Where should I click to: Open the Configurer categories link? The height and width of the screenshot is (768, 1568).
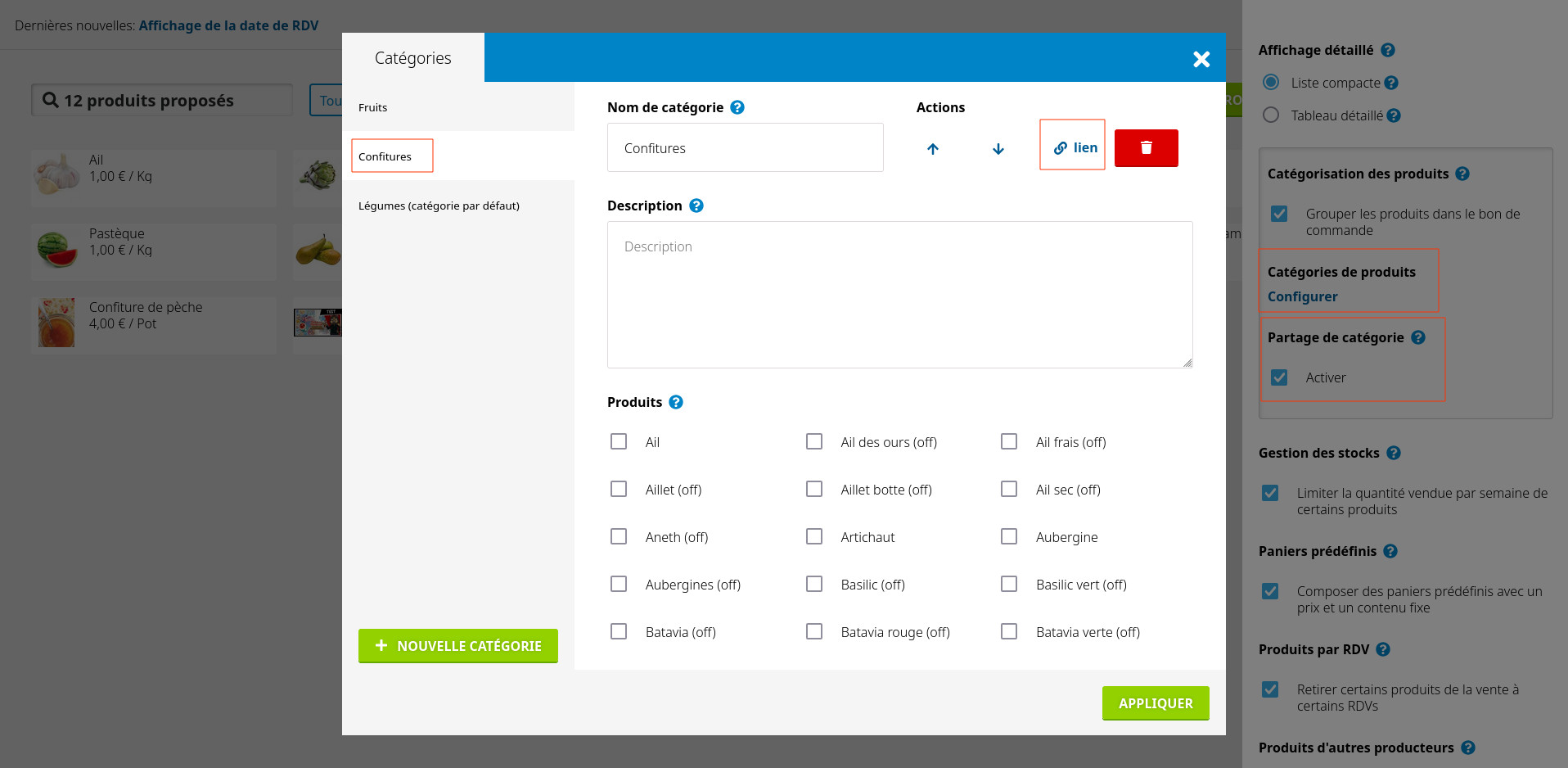click(x=1302, y=296)
